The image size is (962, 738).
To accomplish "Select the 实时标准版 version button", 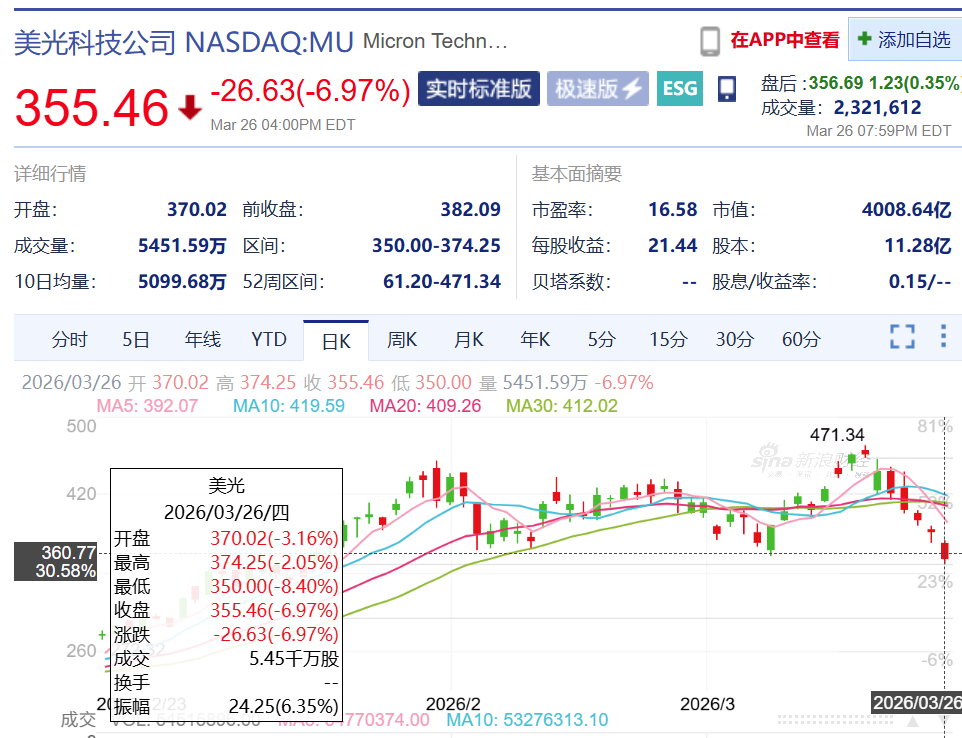I will tap(479, 88).
